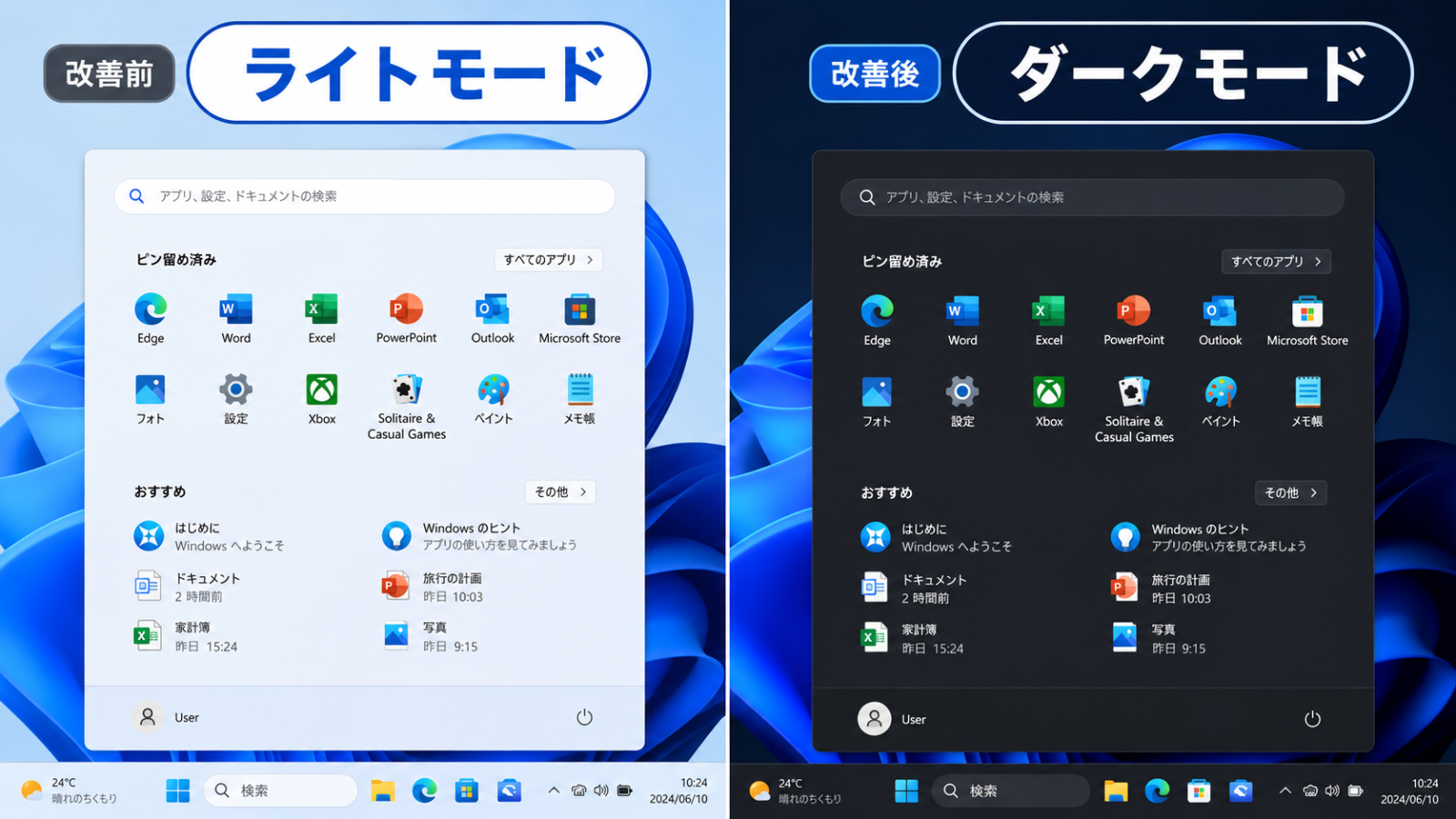Open ペイント in light mode Start menu

pos(493,399)
